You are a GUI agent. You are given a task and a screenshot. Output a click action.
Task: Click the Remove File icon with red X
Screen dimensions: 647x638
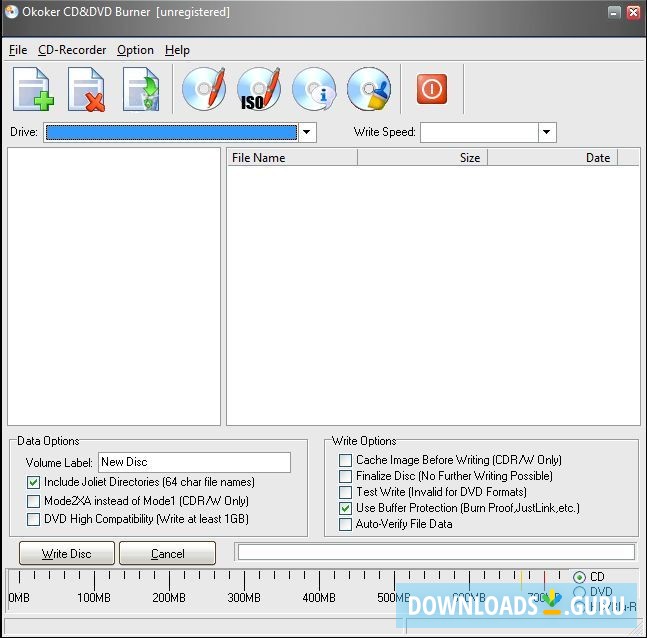coord(87,89)
